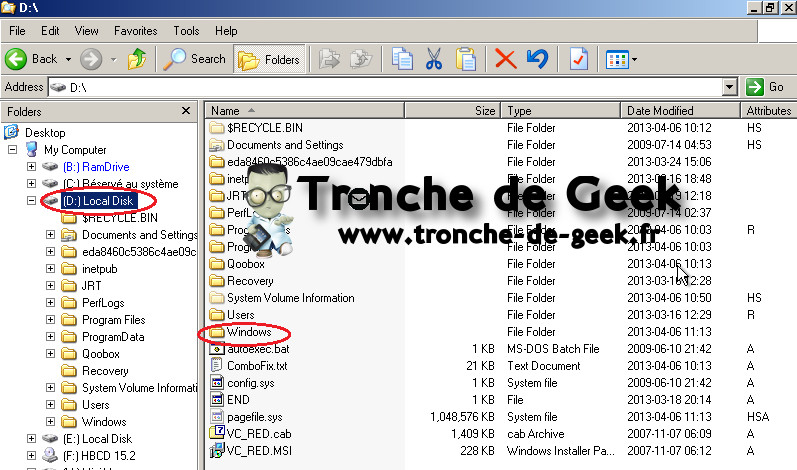Click in the Address field showing D:\
Image resolution: width=797 pixels, height=470 pixels.
[x=385, y=87]
